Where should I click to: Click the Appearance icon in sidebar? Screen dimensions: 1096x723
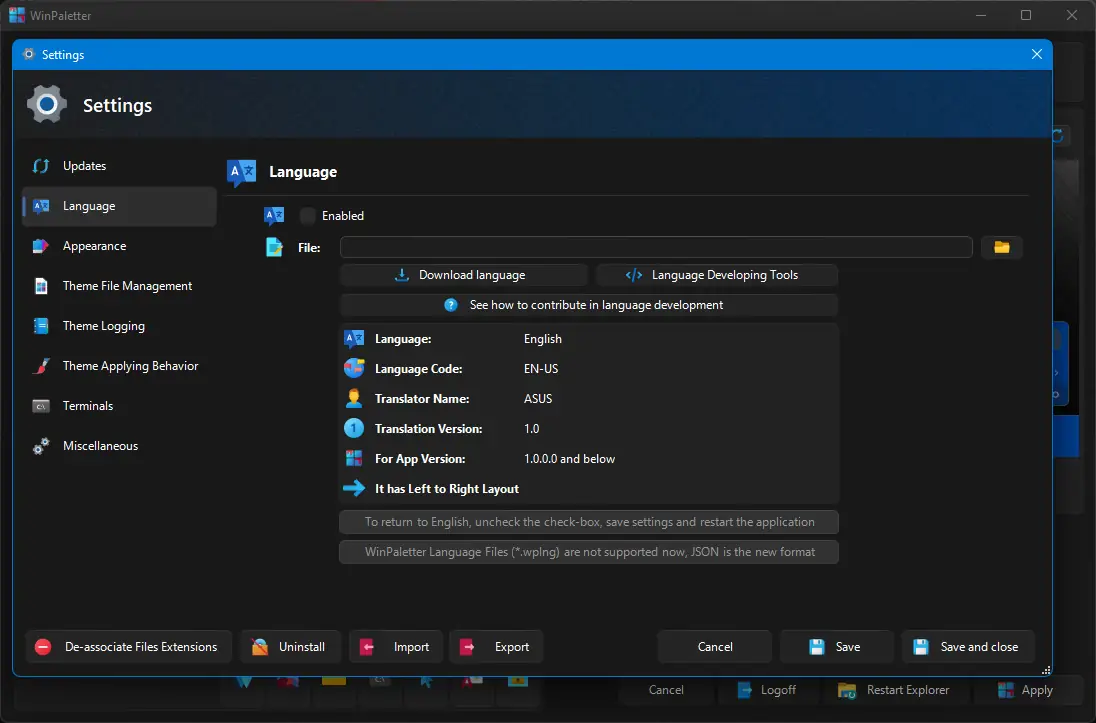pyautogui.click(x=41, y=246)
